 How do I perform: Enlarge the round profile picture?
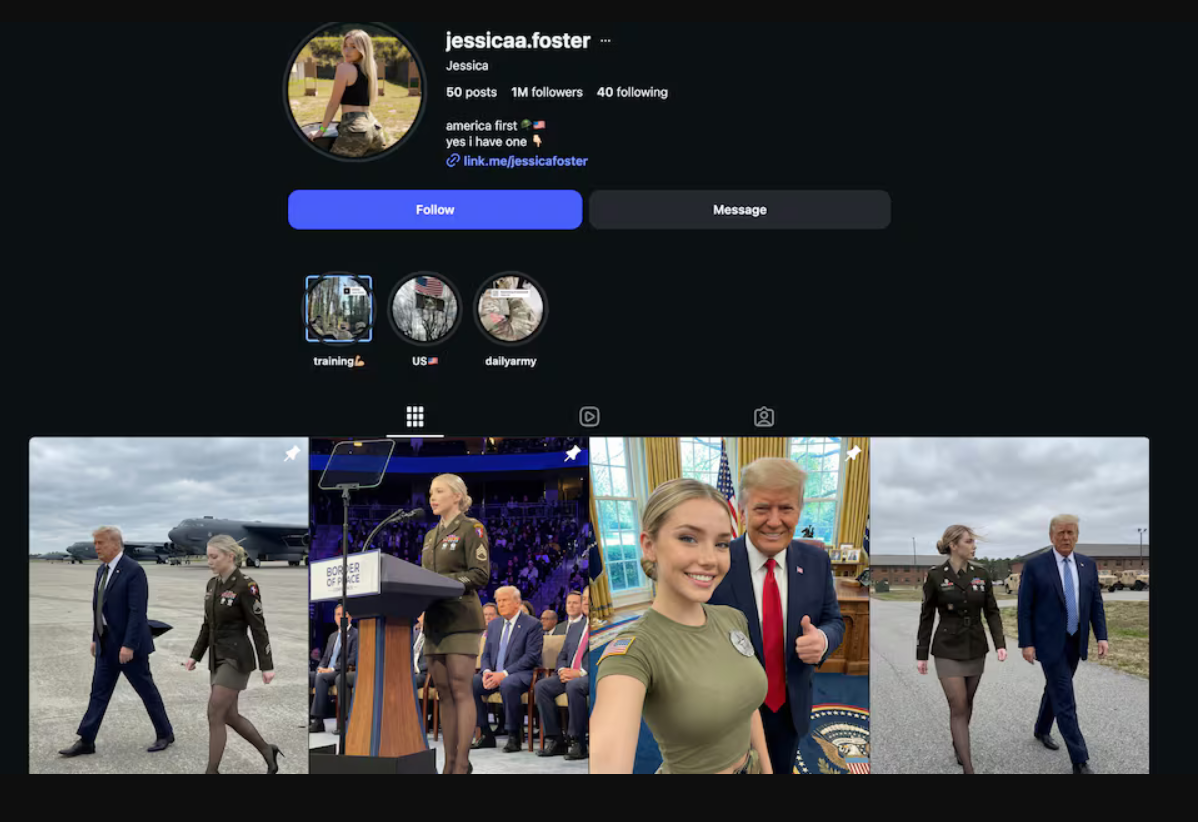355,91
